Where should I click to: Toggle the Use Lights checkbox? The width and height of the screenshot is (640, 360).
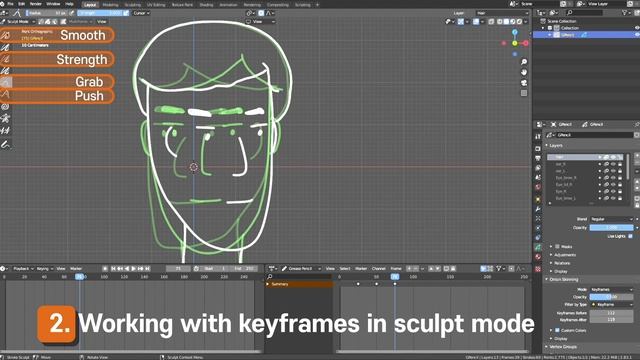[x=630, y=236]
